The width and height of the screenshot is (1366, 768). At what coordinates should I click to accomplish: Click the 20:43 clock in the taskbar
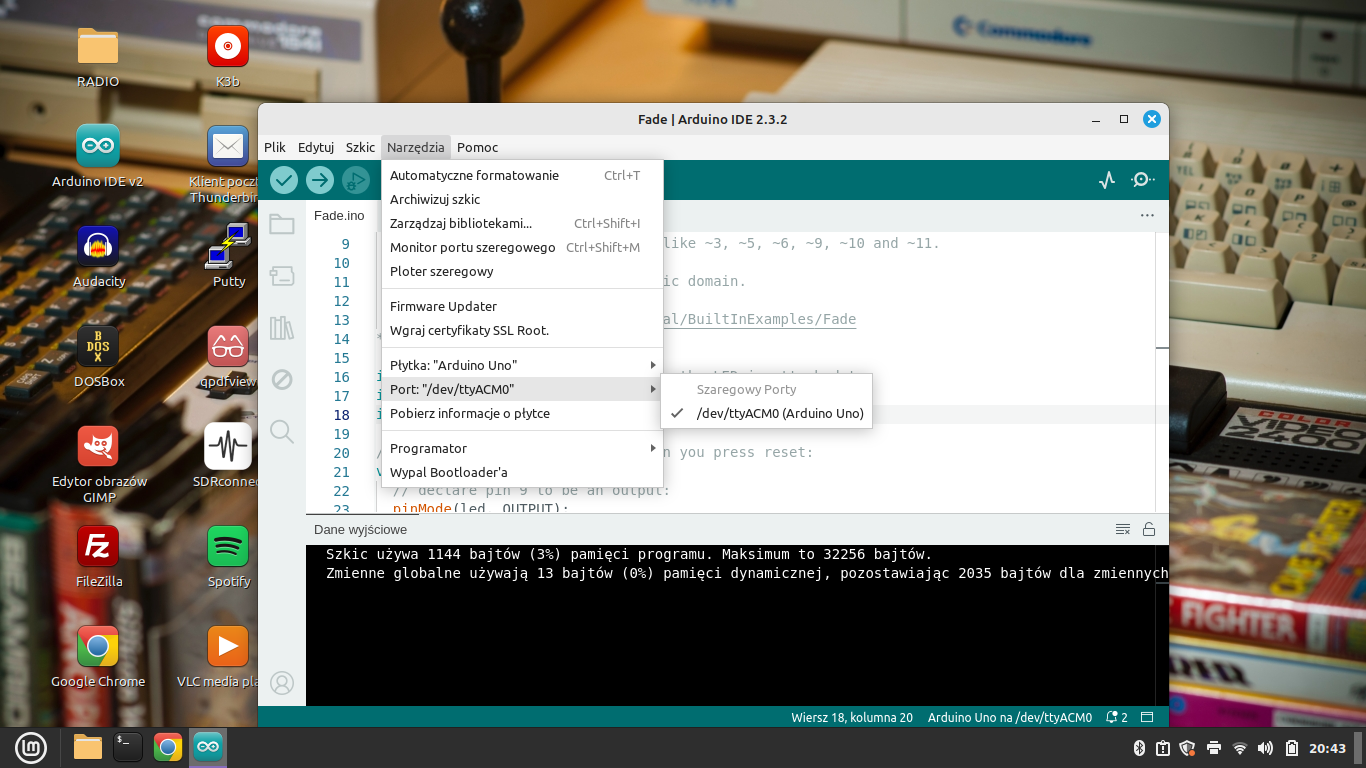1328,748
